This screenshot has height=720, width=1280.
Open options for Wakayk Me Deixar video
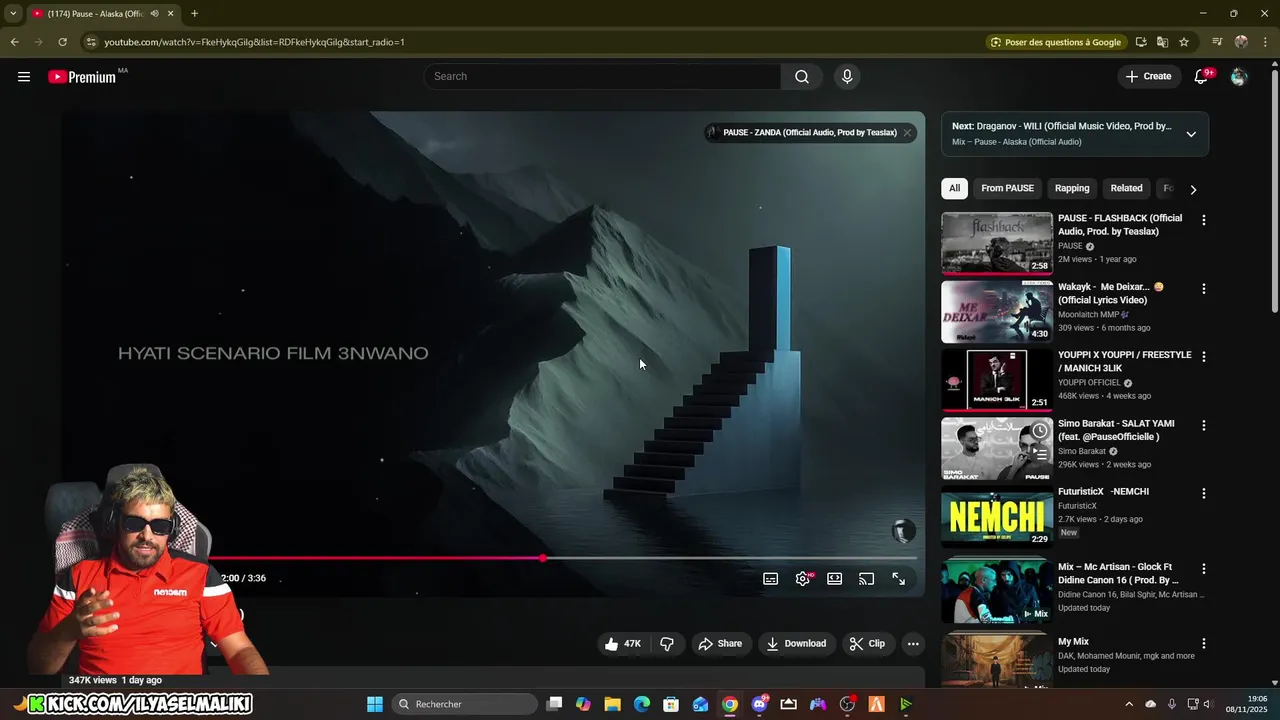tap(1203, 289)
